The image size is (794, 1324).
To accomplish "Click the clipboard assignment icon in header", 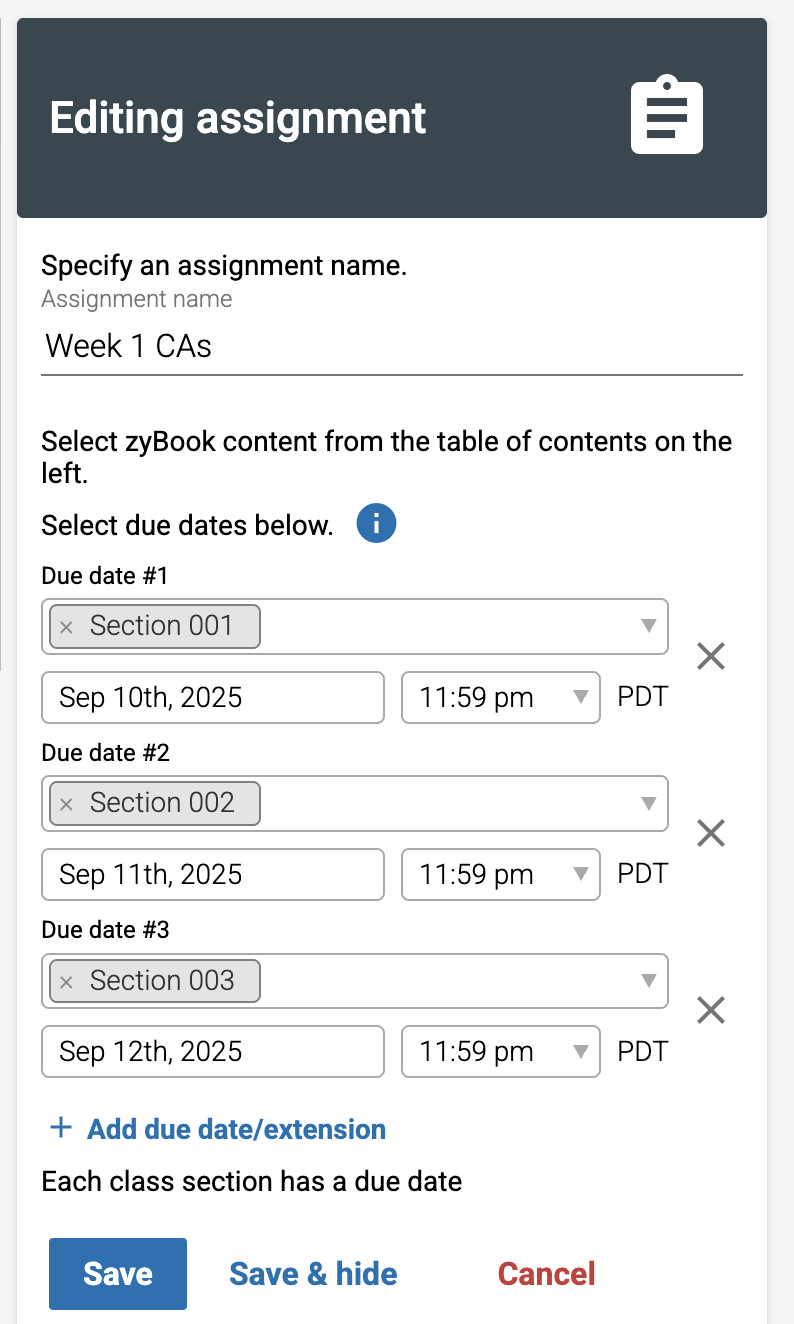I will point(667,116).
